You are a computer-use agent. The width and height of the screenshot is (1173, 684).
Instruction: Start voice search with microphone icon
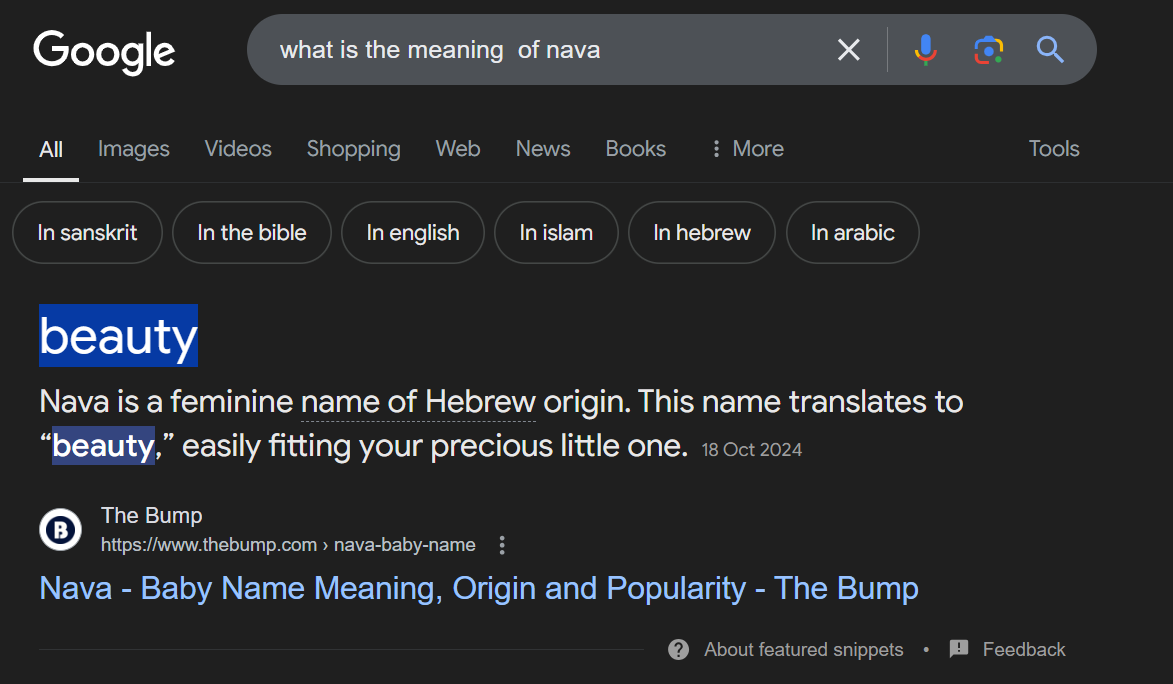(926, 49)
